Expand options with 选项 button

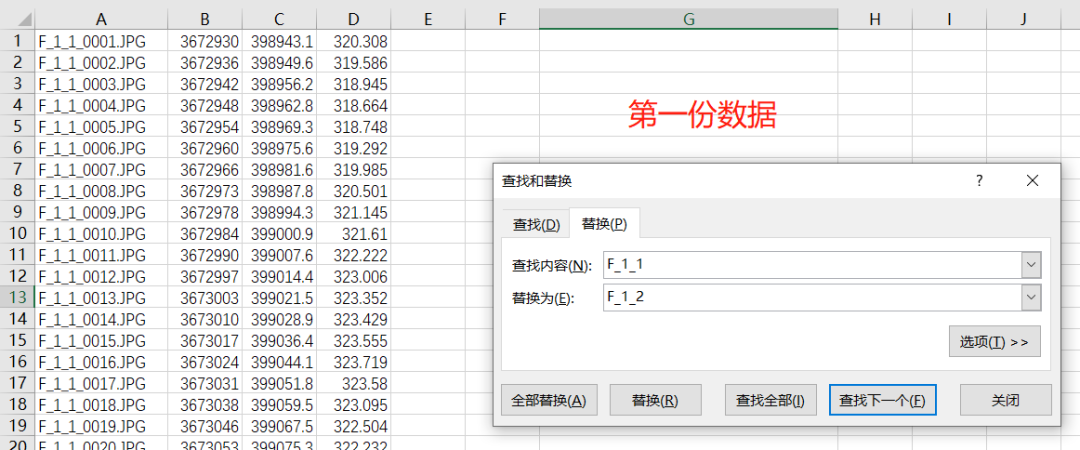[x=994, y=342]
